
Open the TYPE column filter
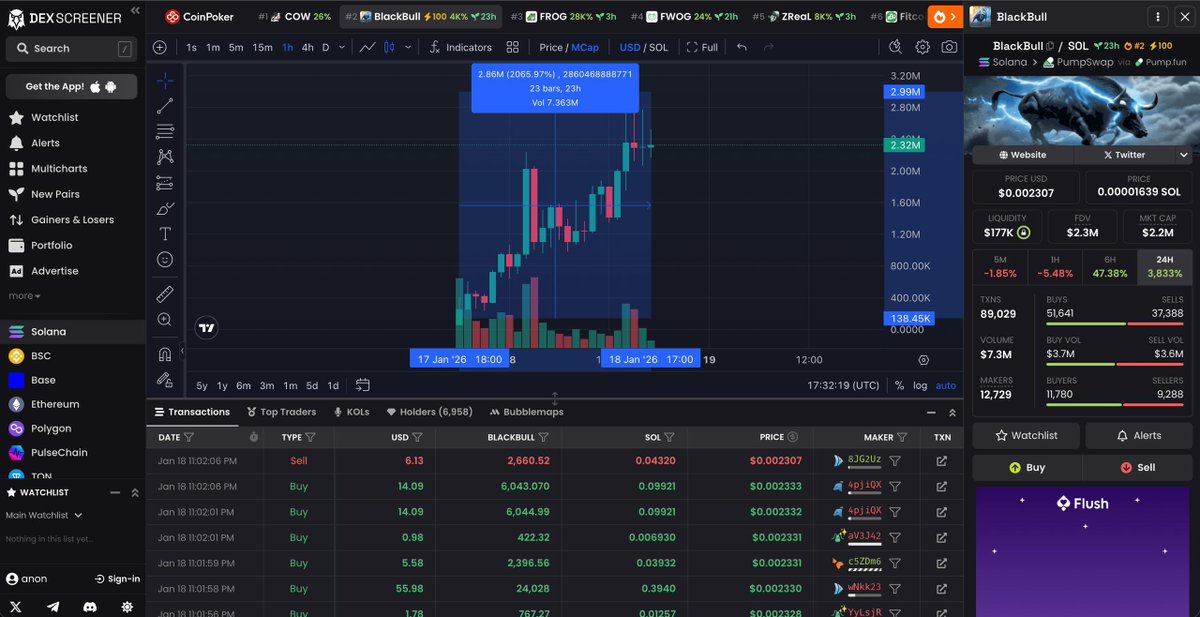[x=310, y=437]
